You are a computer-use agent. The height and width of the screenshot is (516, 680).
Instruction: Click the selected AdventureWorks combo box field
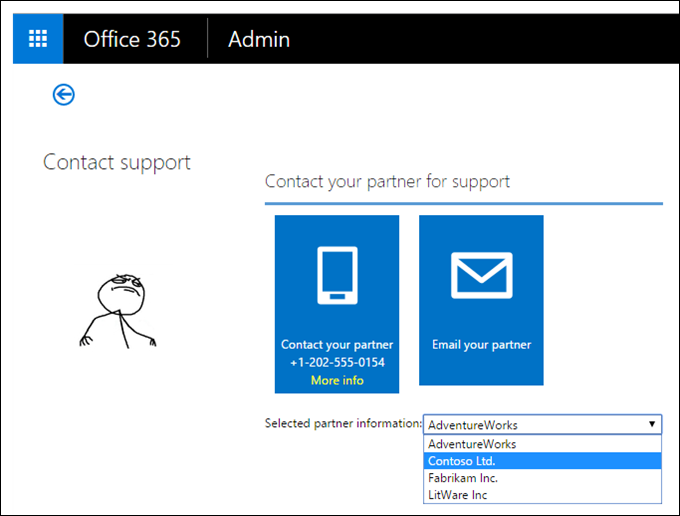[x=532, y=424]
